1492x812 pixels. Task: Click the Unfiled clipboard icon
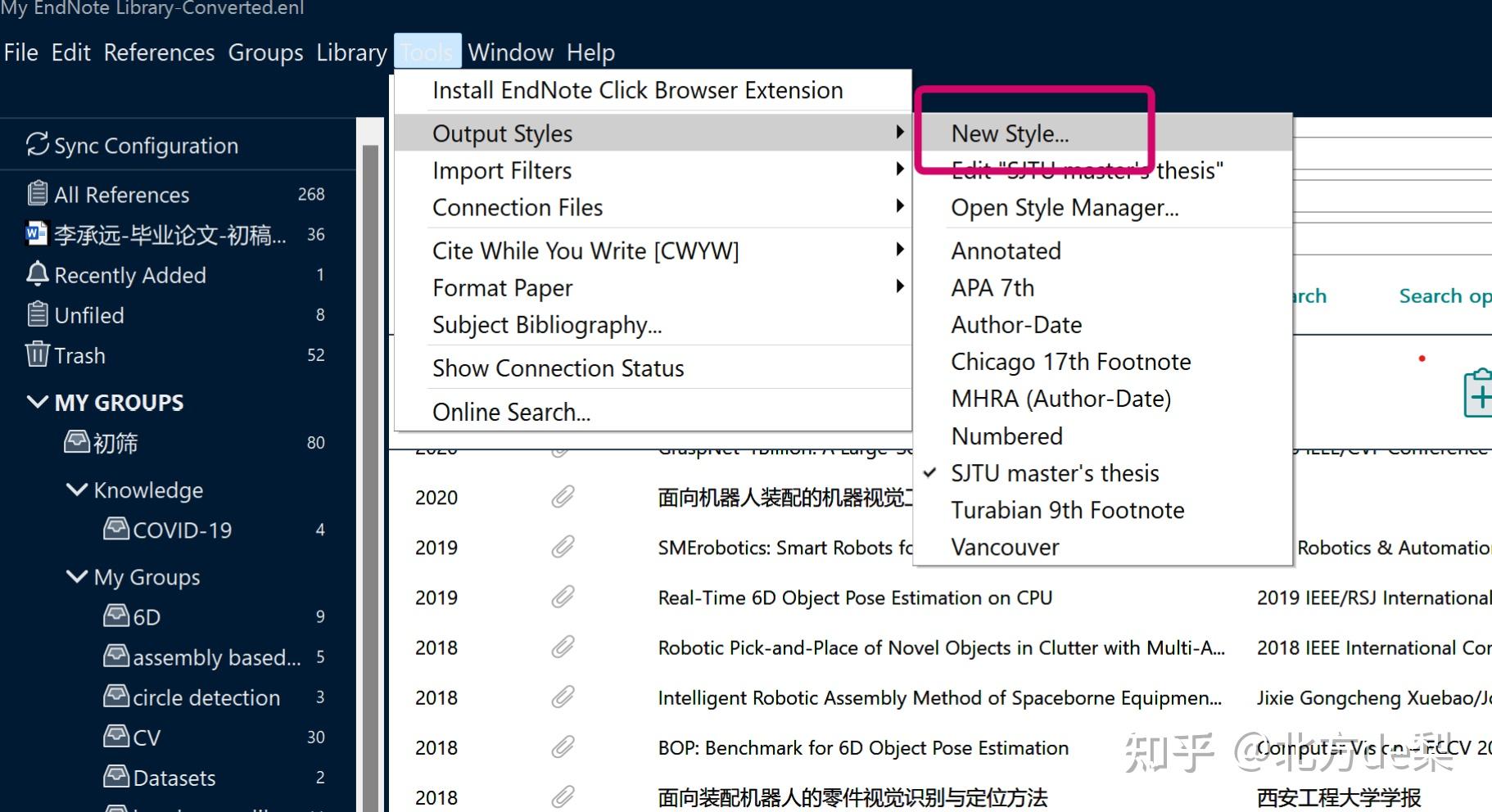coord(37,314)
